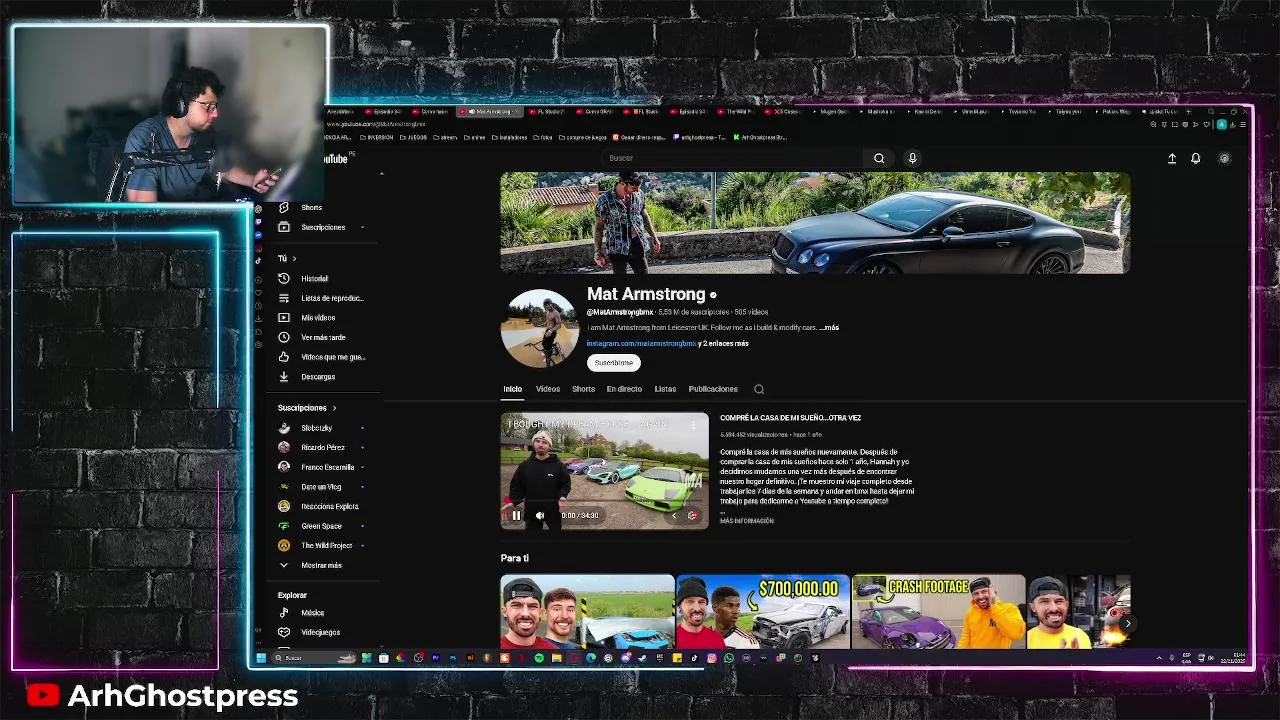This screenshot has height=720, width=1280.
Task: Open Slobotzky subscription channel
Action: [x=316, y=428]
